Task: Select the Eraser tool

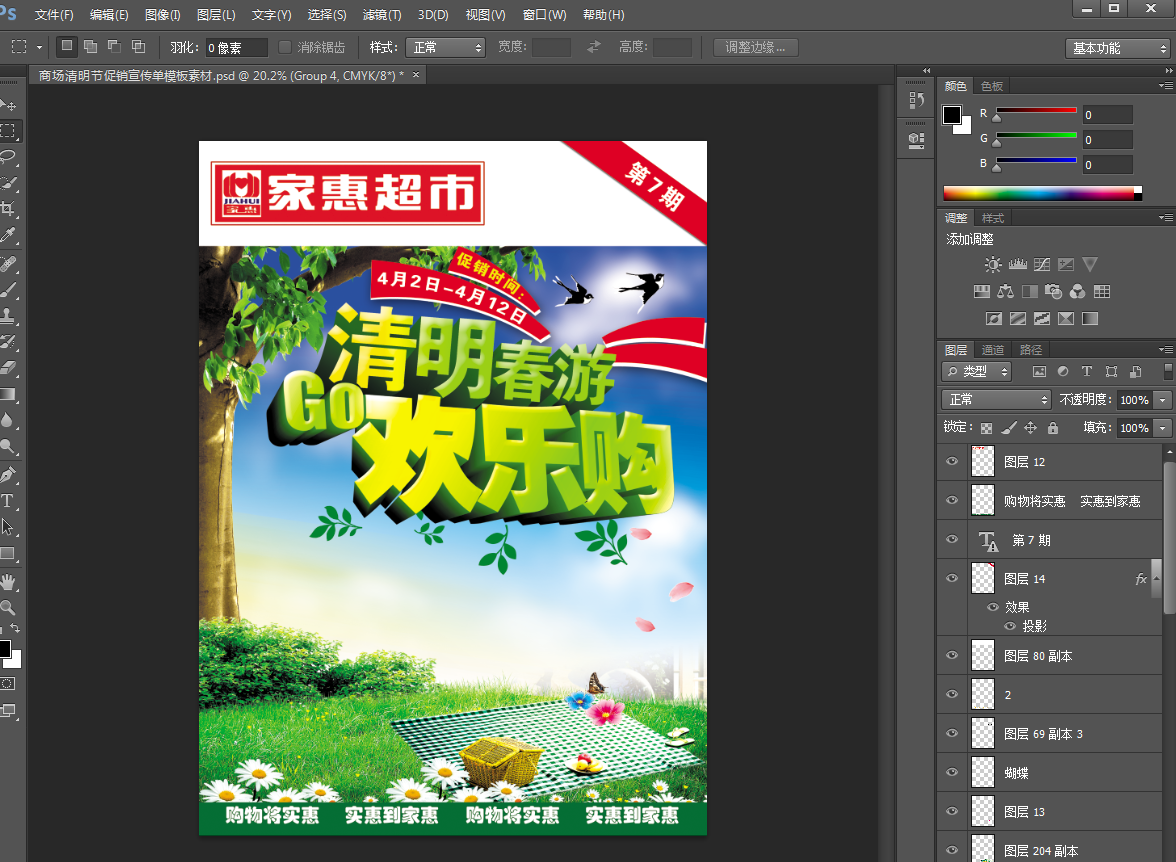Action: (8, 368)
